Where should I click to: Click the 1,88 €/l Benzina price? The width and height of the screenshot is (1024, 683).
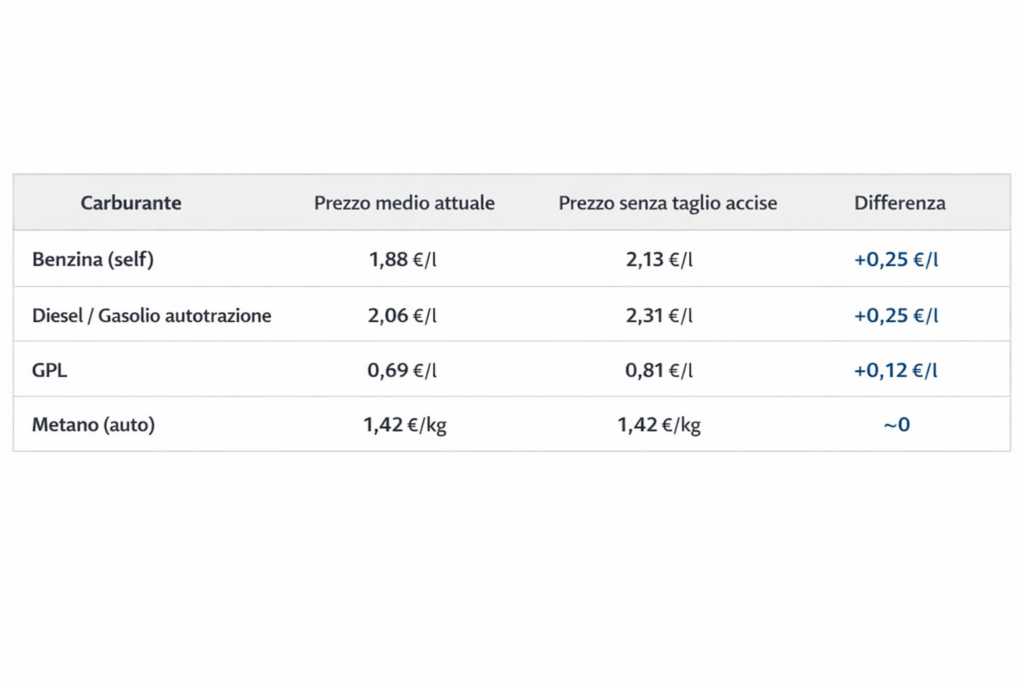pyautogui.click(x=403, y=260)
